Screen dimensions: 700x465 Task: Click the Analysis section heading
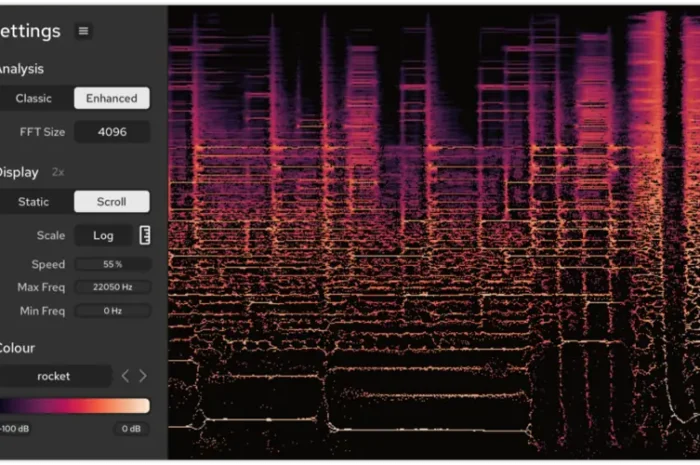pyautogui.click(x=21, y=69)
